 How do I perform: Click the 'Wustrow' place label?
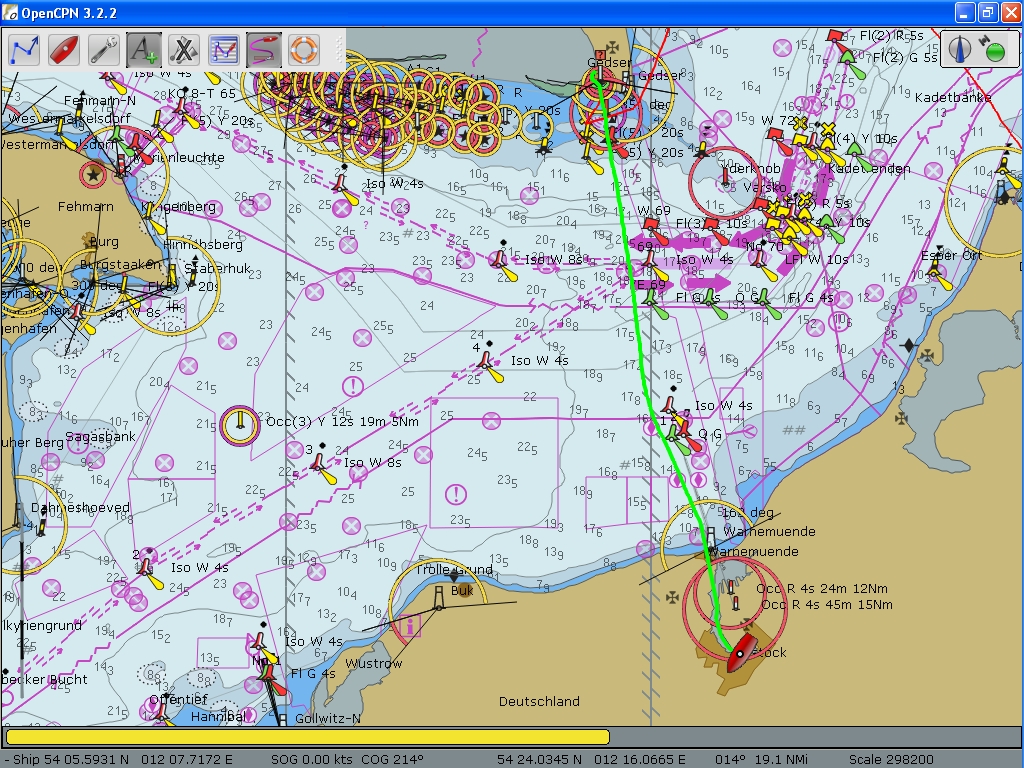click(374, 664)
